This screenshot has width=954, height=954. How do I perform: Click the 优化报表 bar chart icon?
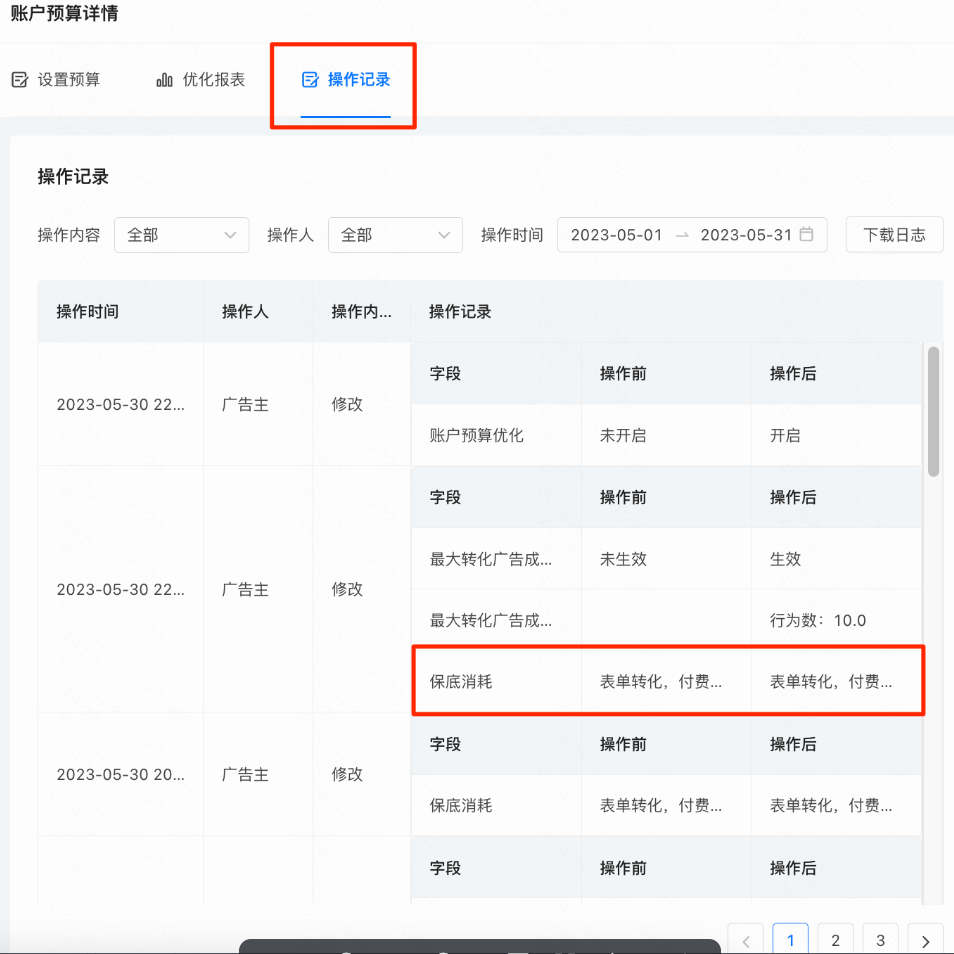tap(164, 80)
